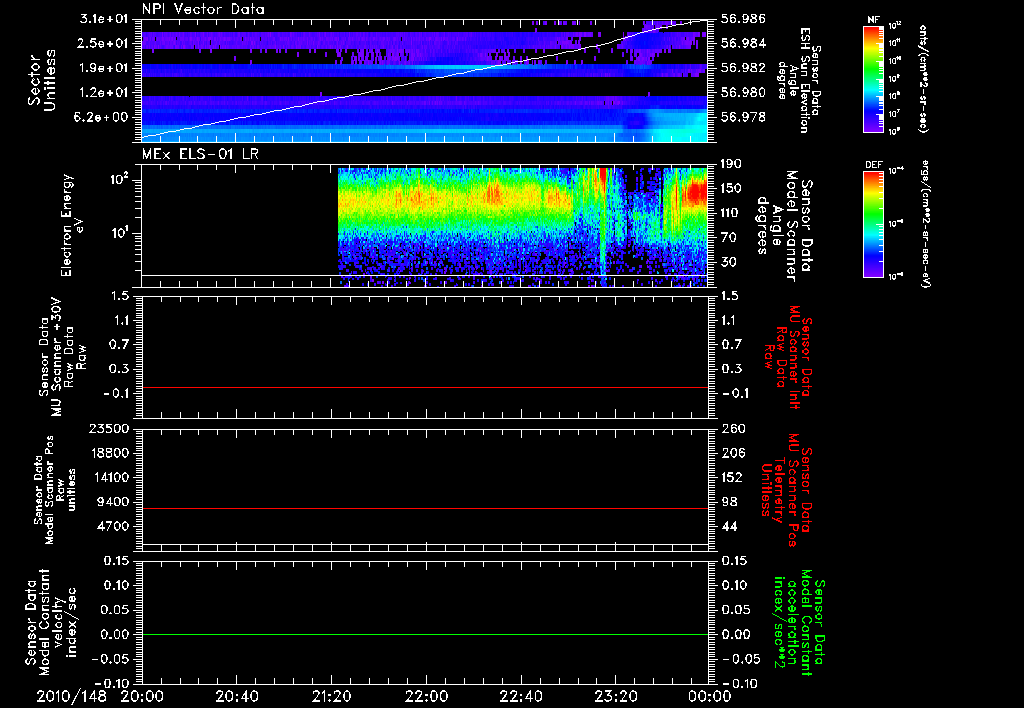
Task: Click the red line in MU Scanner +30V plot
Action: click(x=425, y=387)
